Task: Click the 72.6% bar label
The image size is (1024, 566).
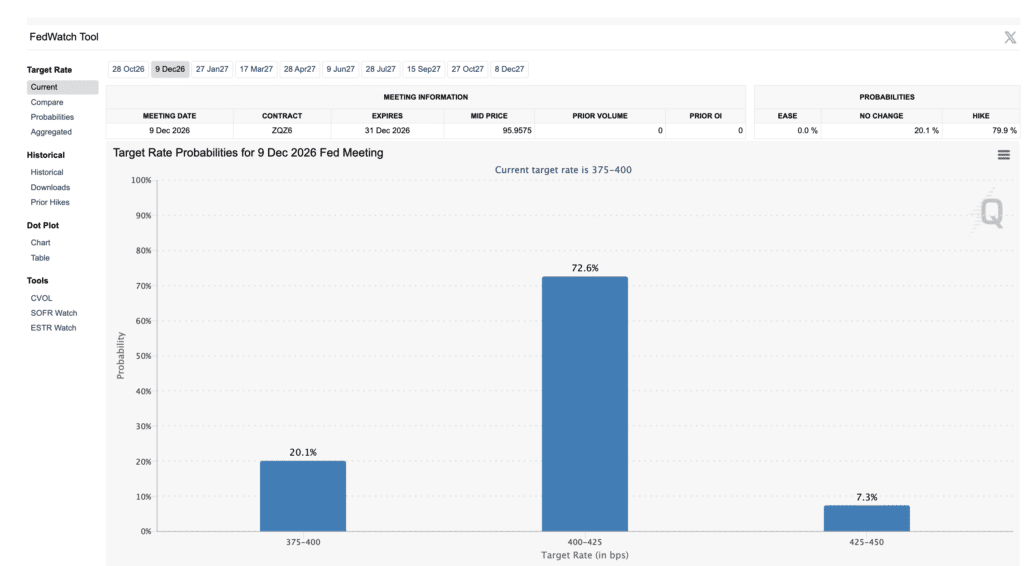Action: pos(585,268)
